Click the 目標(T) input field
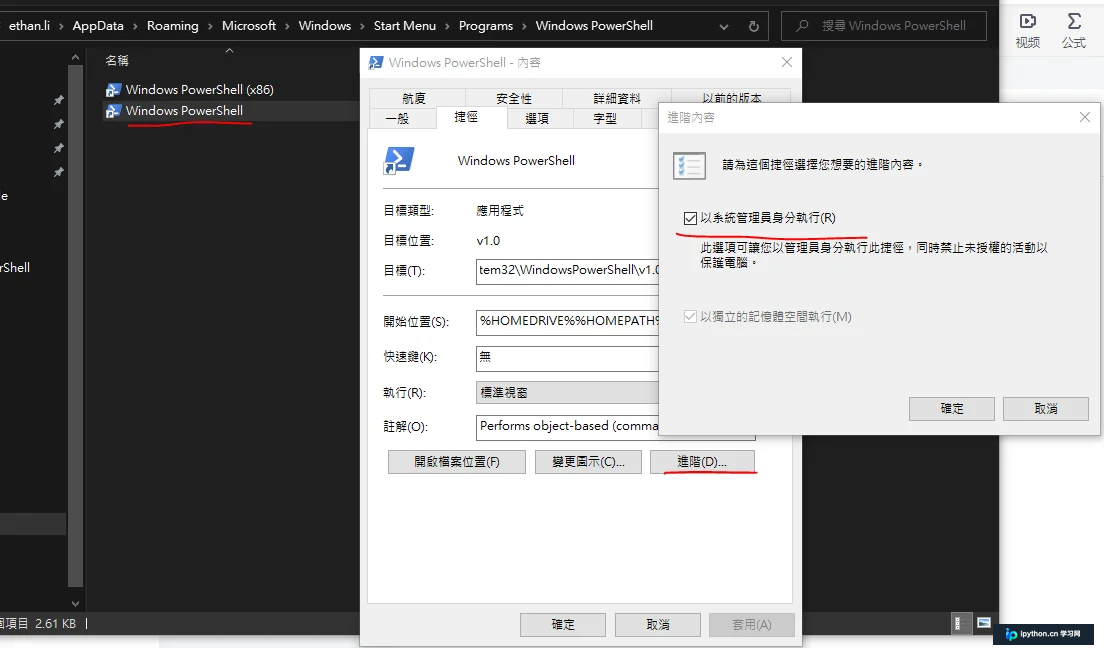 pos(567,270)
